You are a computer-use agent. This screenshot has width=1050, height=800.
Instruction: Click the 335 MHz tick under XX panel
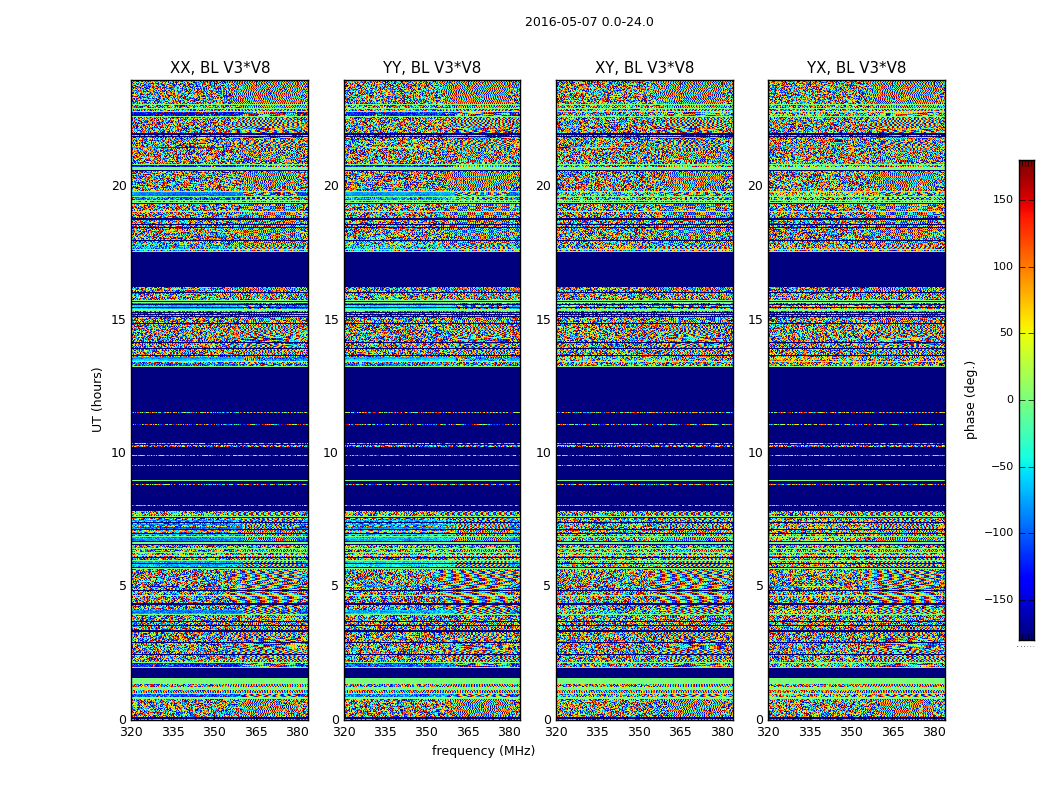click(x=173, y=732)
